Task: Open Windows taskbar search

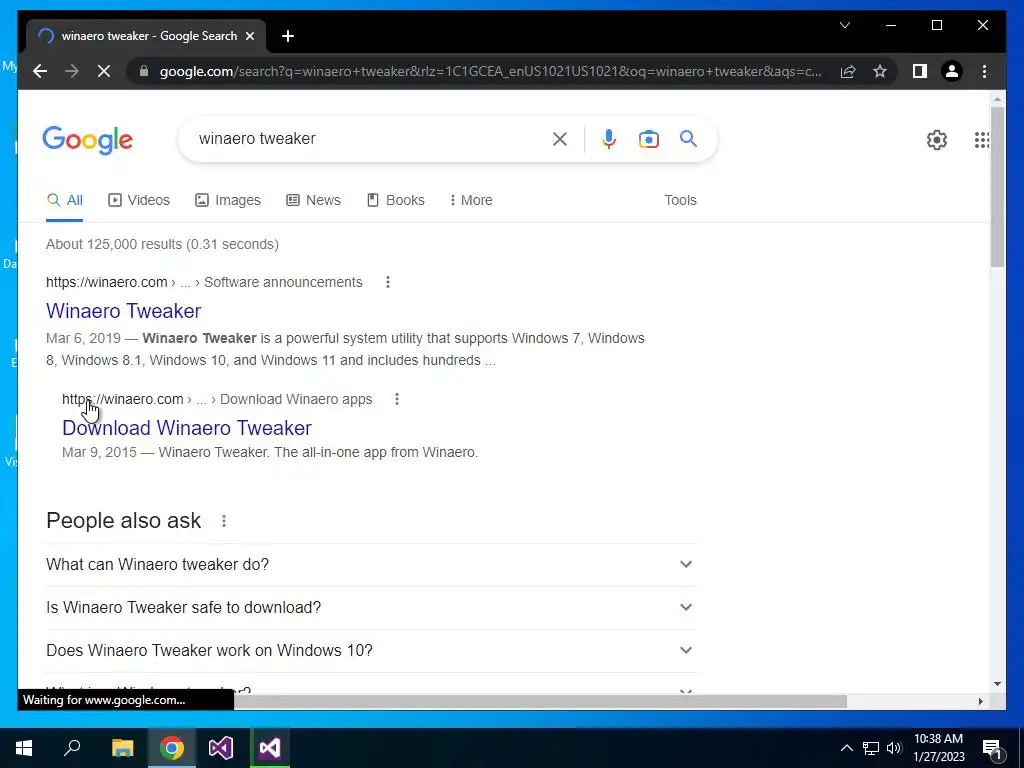Action: [x=72, y=748]
